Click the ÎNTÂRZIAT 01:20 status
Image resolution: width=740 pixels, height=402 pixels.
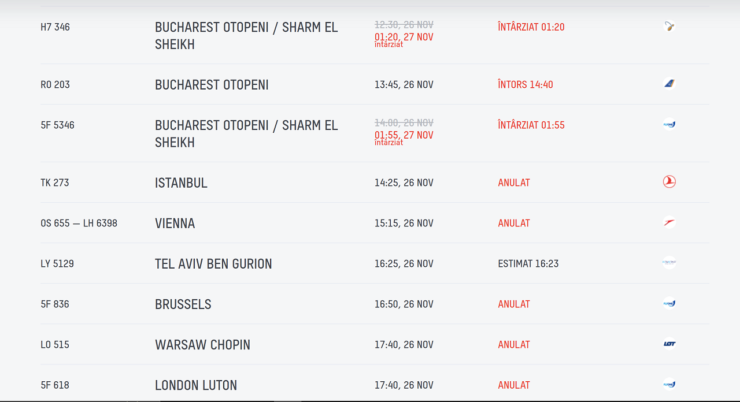[531, 27]
